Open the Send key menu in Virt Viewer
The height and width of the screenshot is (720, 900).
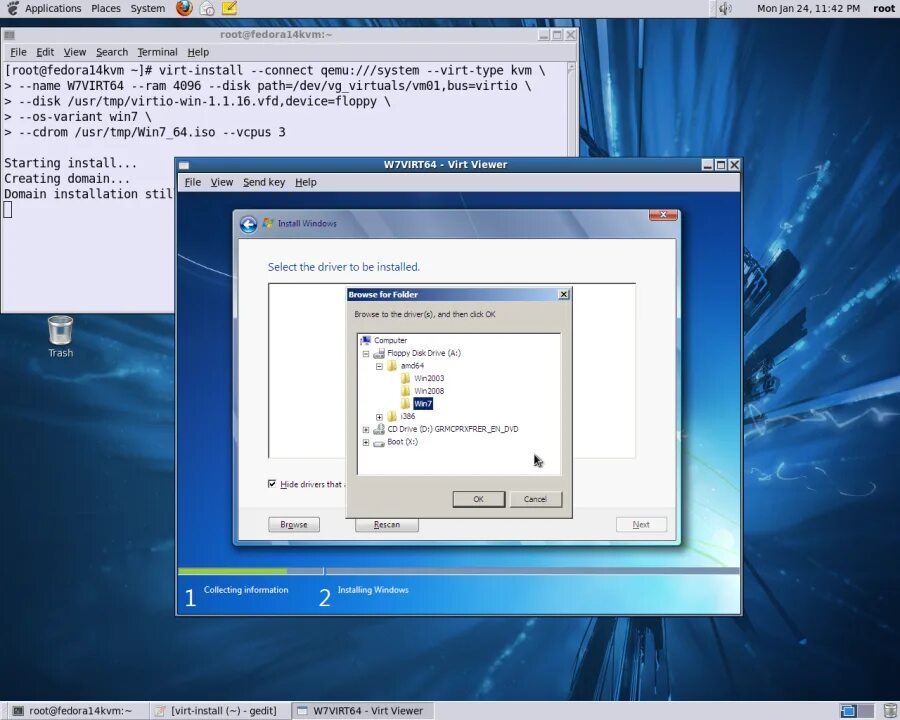click(263, 182)
